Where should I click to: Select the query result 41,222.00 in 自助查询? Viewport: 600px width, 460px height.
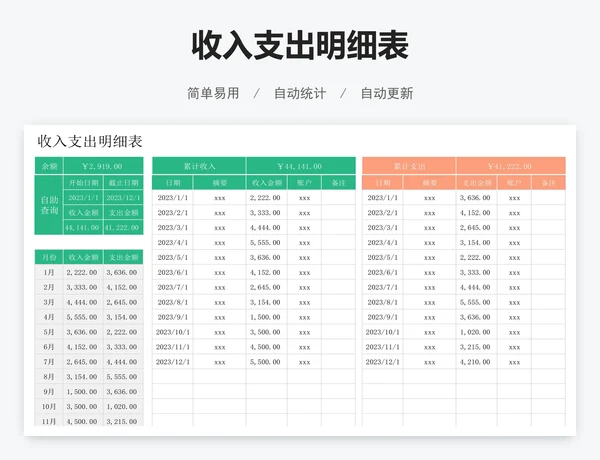point(123,227)
